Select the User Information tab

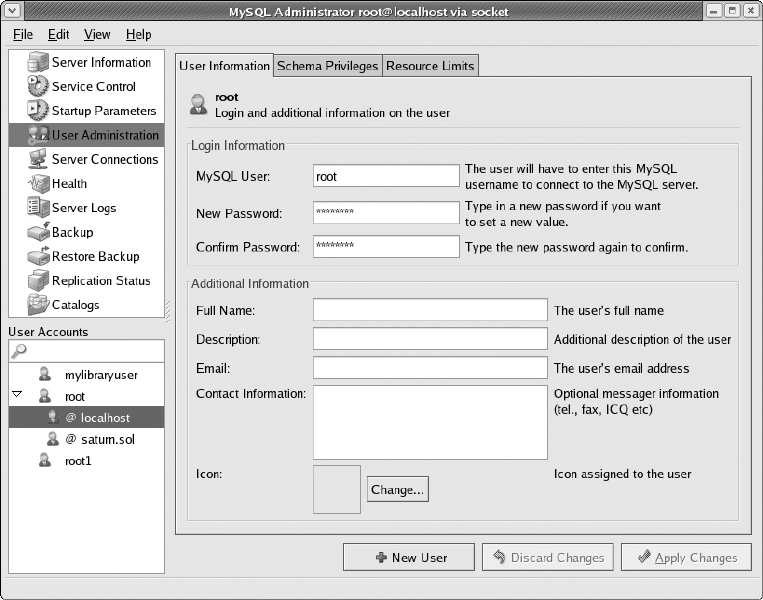[224, 66]
